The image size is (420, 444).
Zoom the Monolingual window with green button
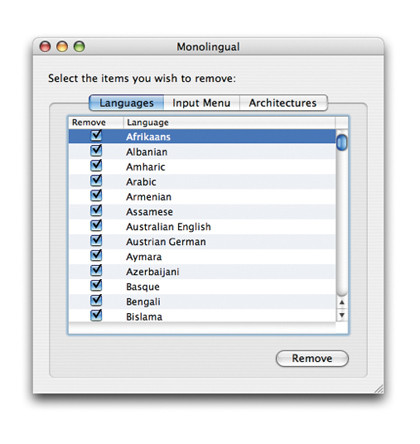[79, 46]
